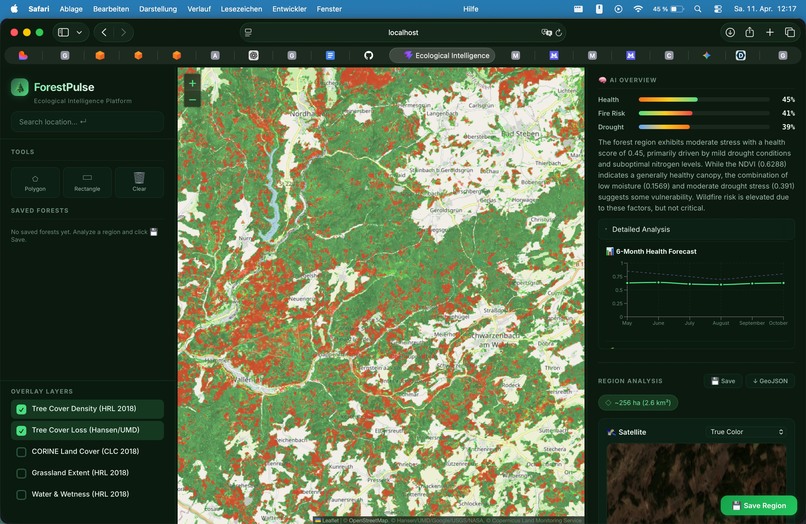Open the Entwickler menu
The height and width of the screenshot is (524, 806).
[x=289, y=9]
